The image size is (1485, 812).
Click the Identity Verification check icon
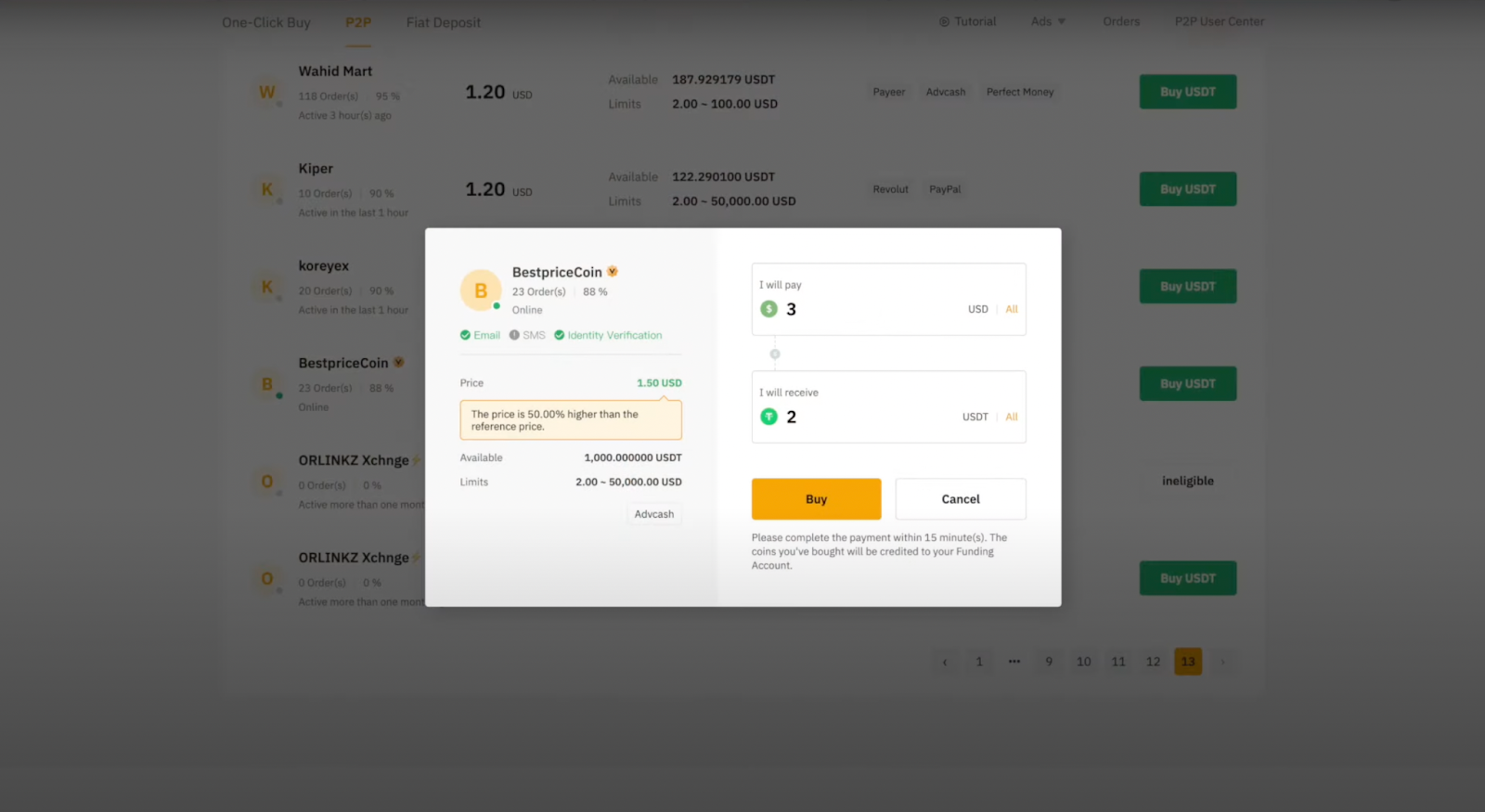[560, 335]
